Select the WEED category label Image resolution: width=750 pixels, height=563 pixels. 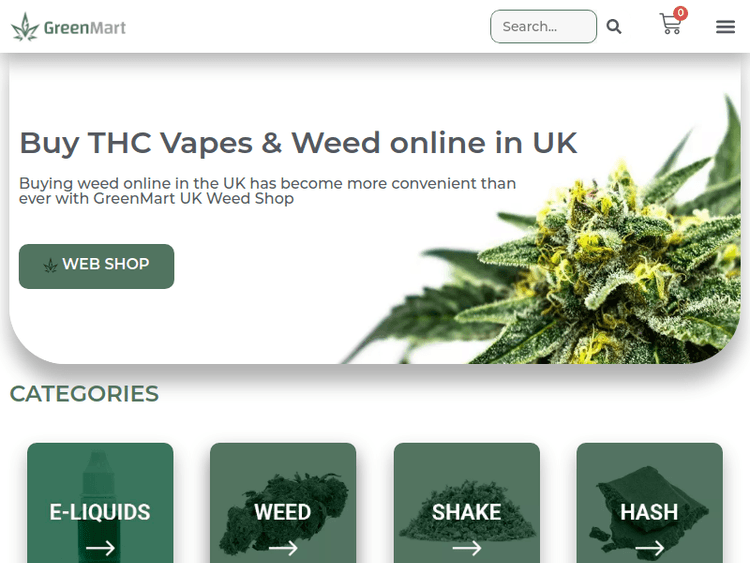point(283,512)
